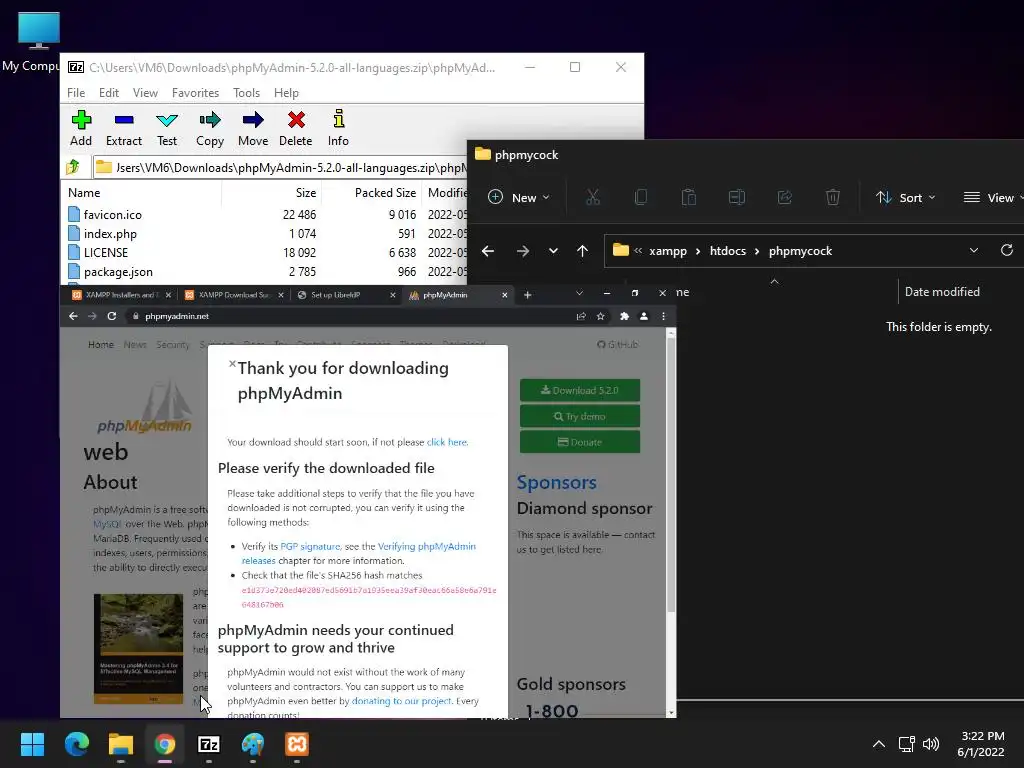The image size is (1024, 768).
Task: Bookmark this page with the star icon
Action: (x=600, y=316)
